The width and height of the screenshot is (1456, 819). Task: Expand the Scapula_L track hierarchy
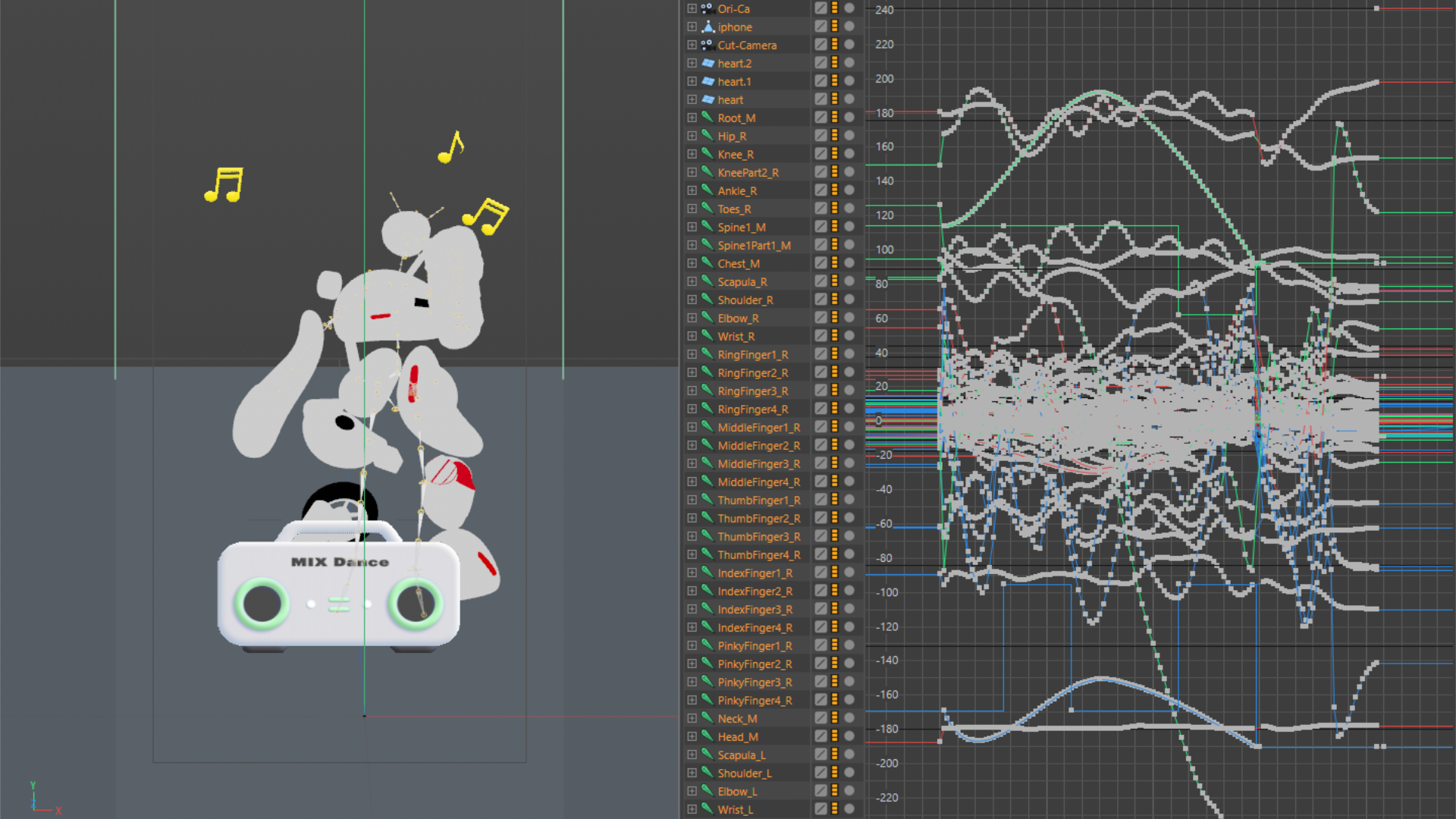(692, 755)
